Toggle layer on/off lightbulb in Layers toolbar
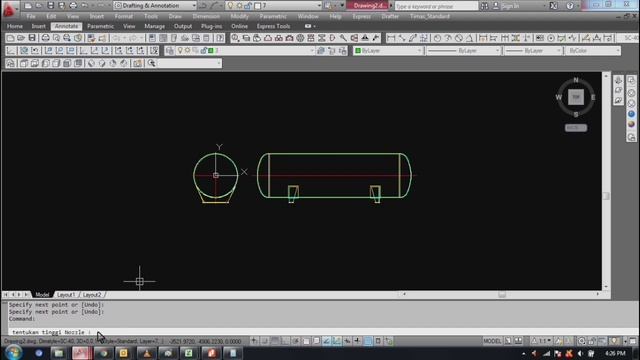 coord(180,51)
